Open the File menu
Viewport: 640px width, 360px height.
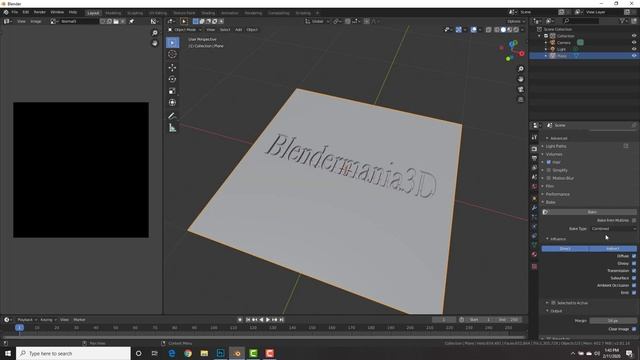15,12
